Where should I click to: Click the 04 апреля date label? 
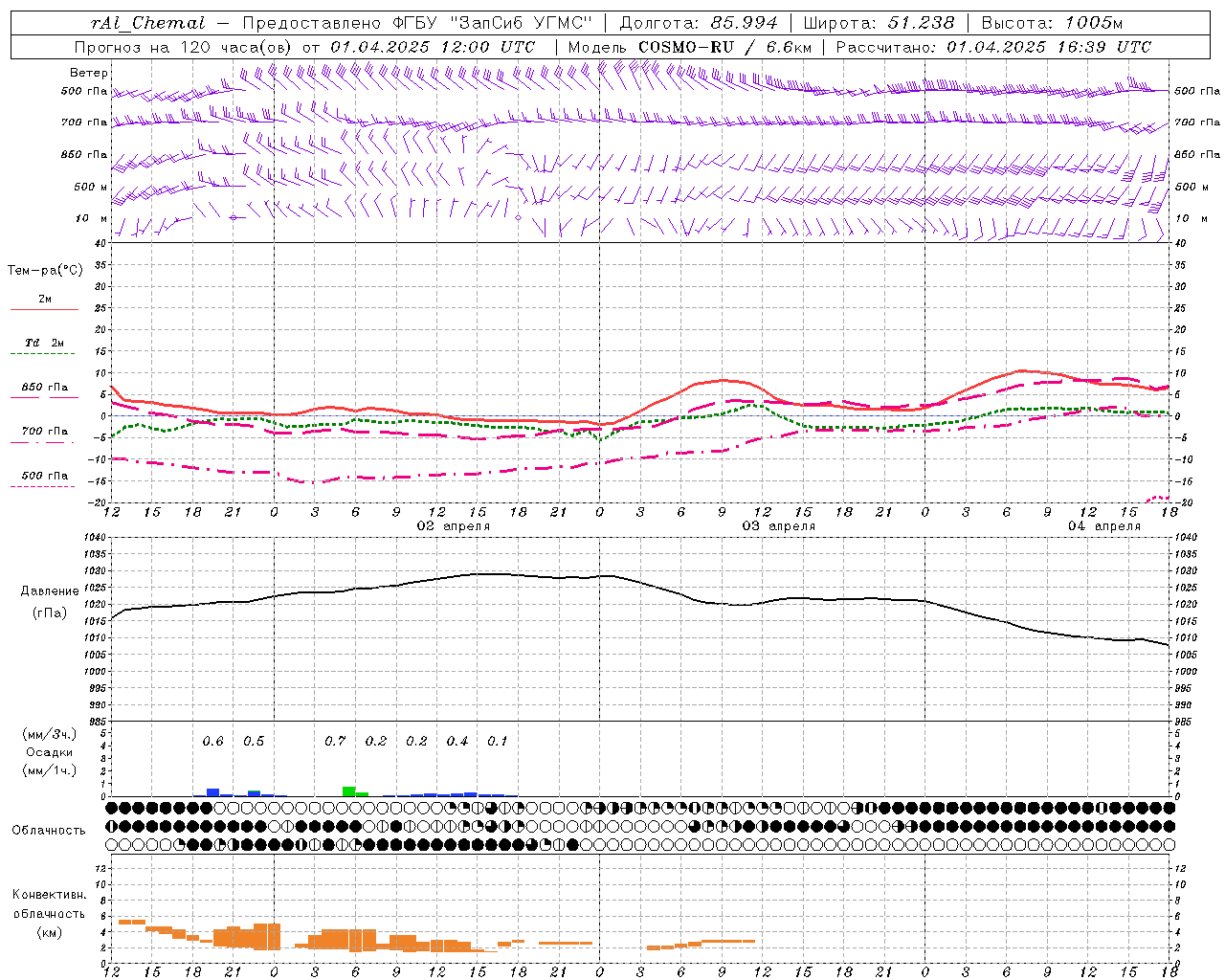(1104, 526)
